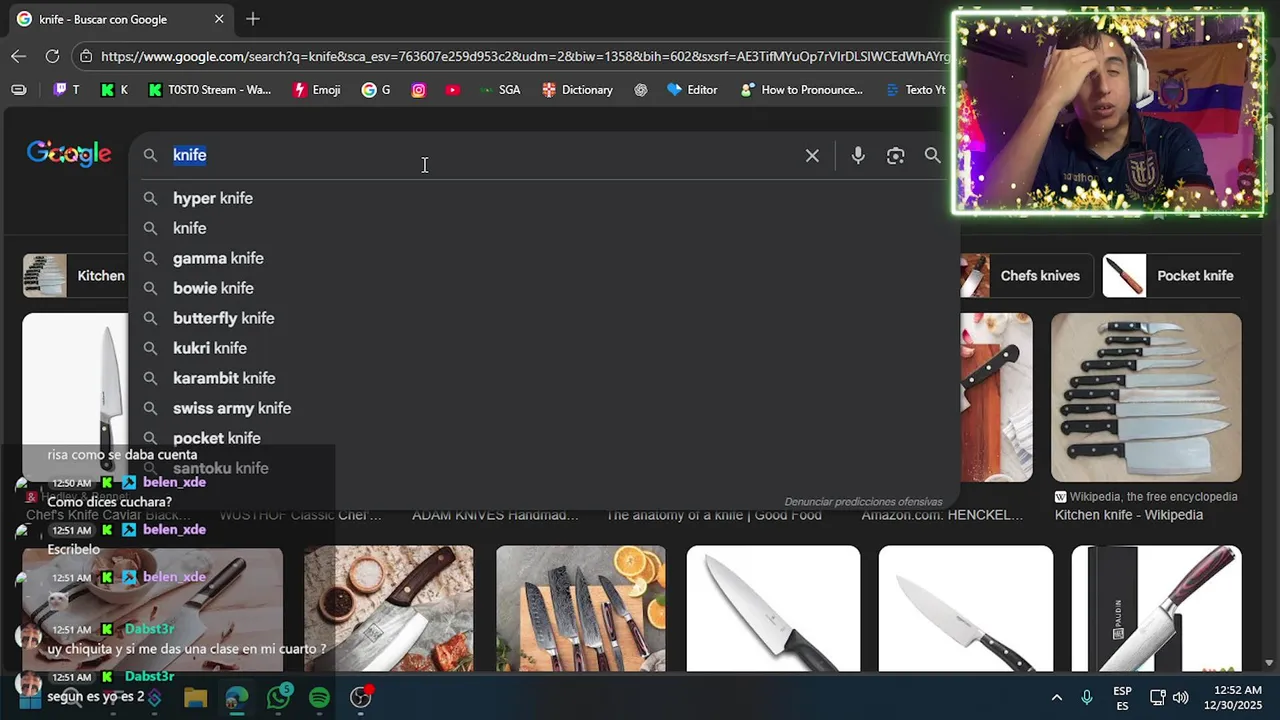
Task: Open the Instagram bookmark
Action: click(419, 90)
